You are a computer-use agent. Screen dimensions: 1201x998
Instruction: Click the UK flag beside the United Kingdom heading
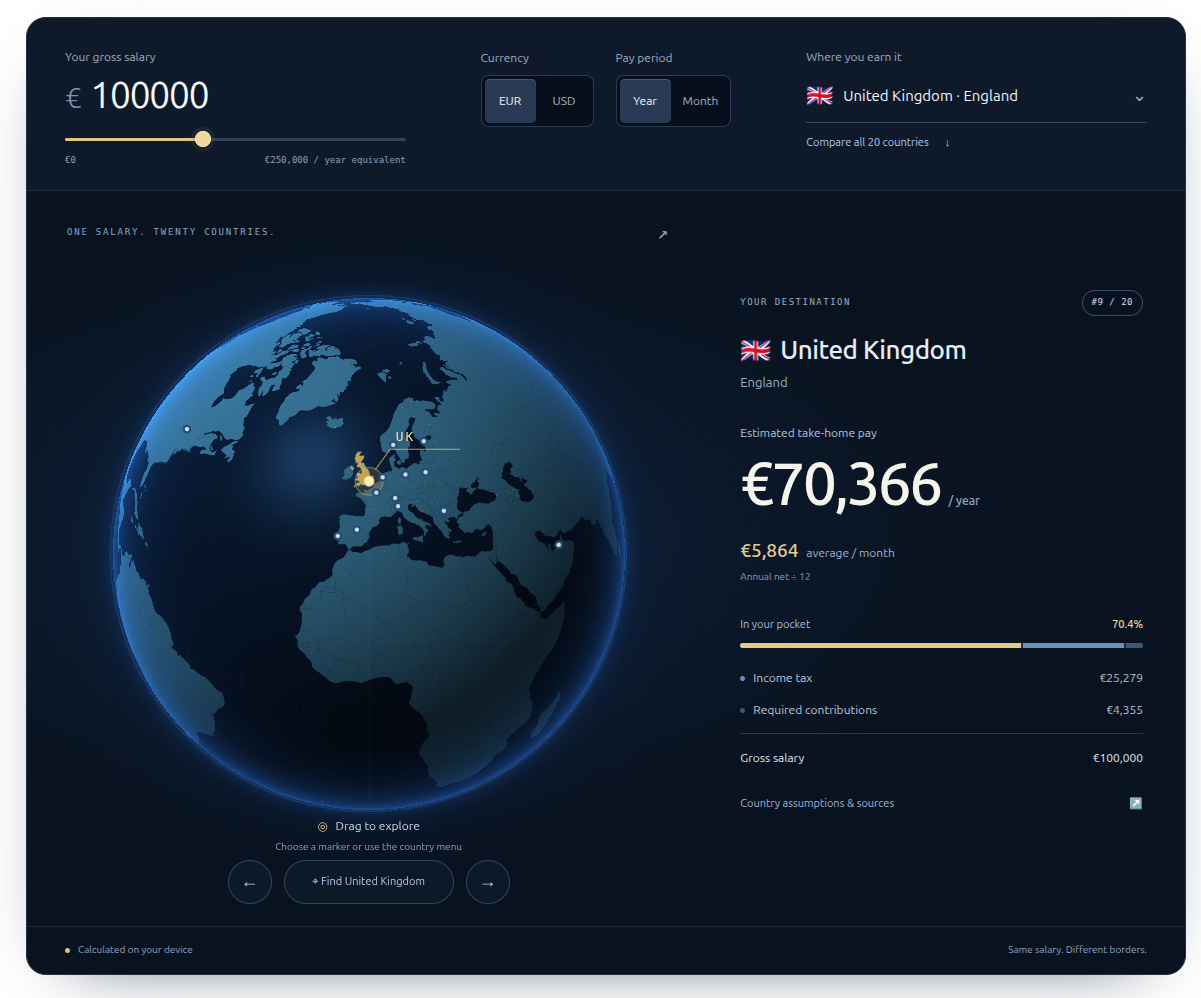pos(756,350)
